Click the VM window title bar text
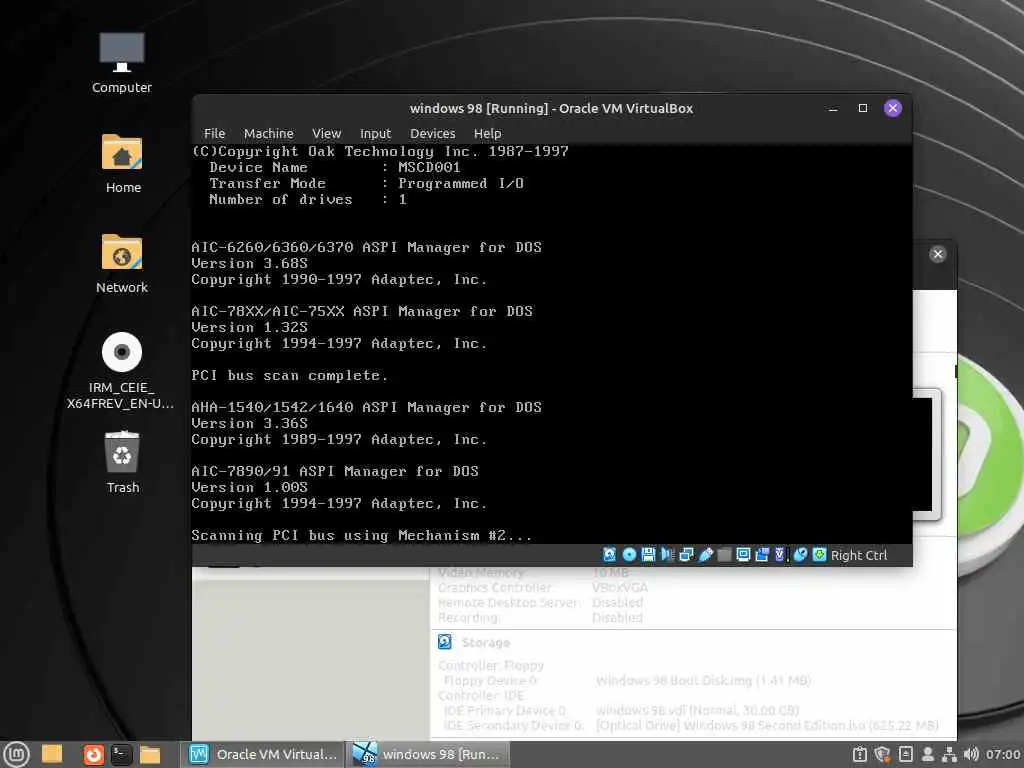This screenshot has width=1024, height=768. 551,108
